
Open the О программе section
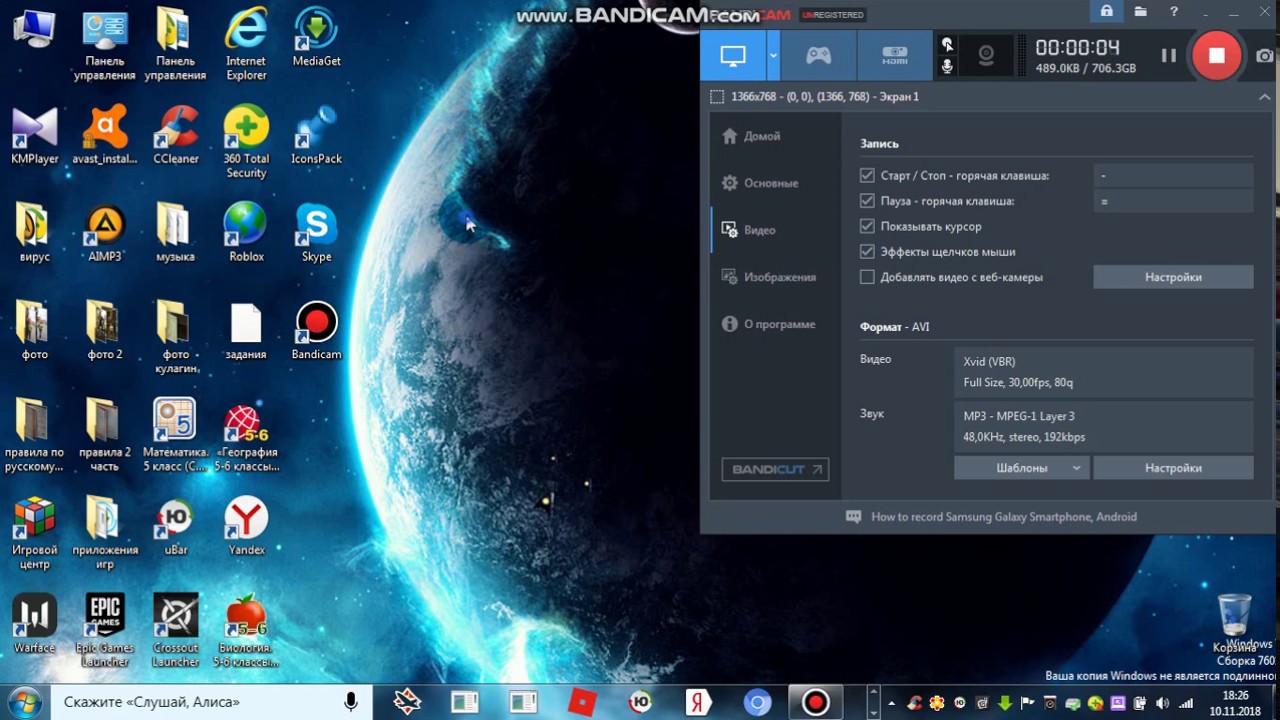pos(771,324)
